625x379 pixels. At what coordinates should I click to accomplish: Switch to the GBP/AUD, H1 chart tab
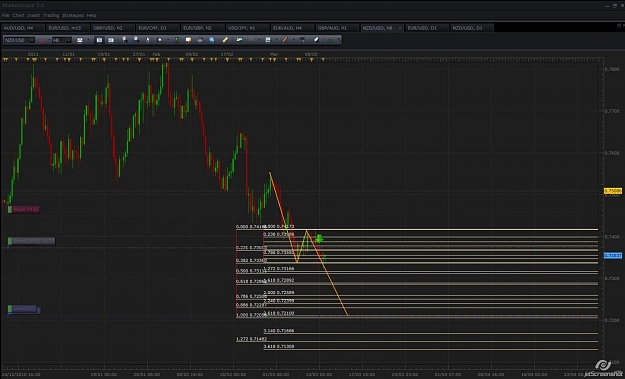(x=337, y=28)
